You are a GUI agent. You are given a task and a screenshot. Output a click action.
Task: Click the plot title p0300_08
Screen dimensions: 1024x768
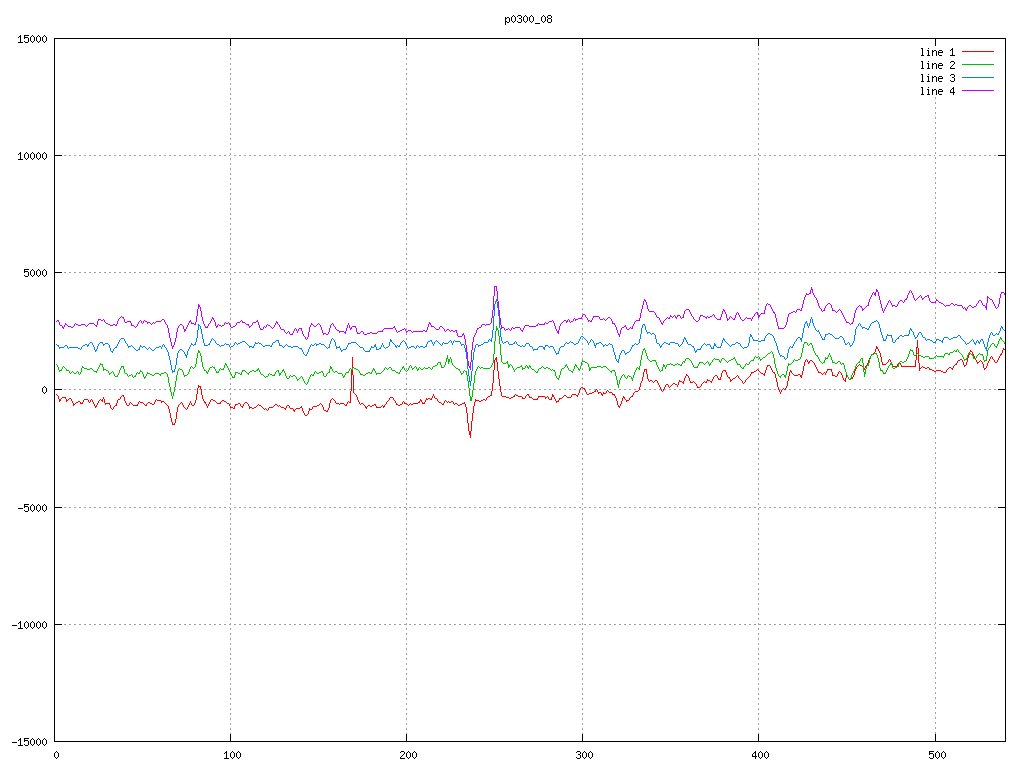point(528,20)
